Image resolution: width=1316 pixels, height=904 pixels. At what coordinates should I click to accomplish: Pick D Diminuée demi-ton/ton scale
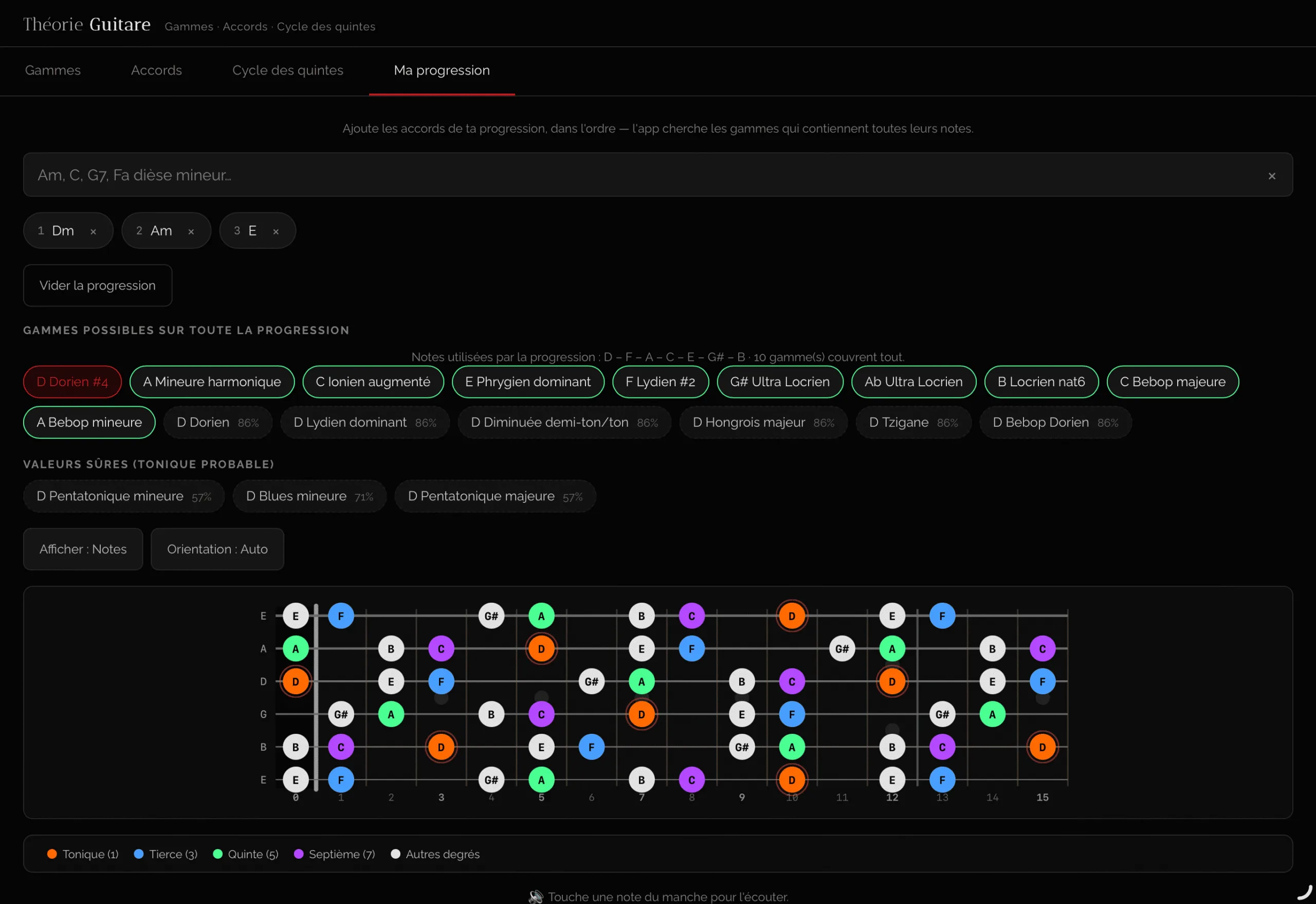pos(564,423)
